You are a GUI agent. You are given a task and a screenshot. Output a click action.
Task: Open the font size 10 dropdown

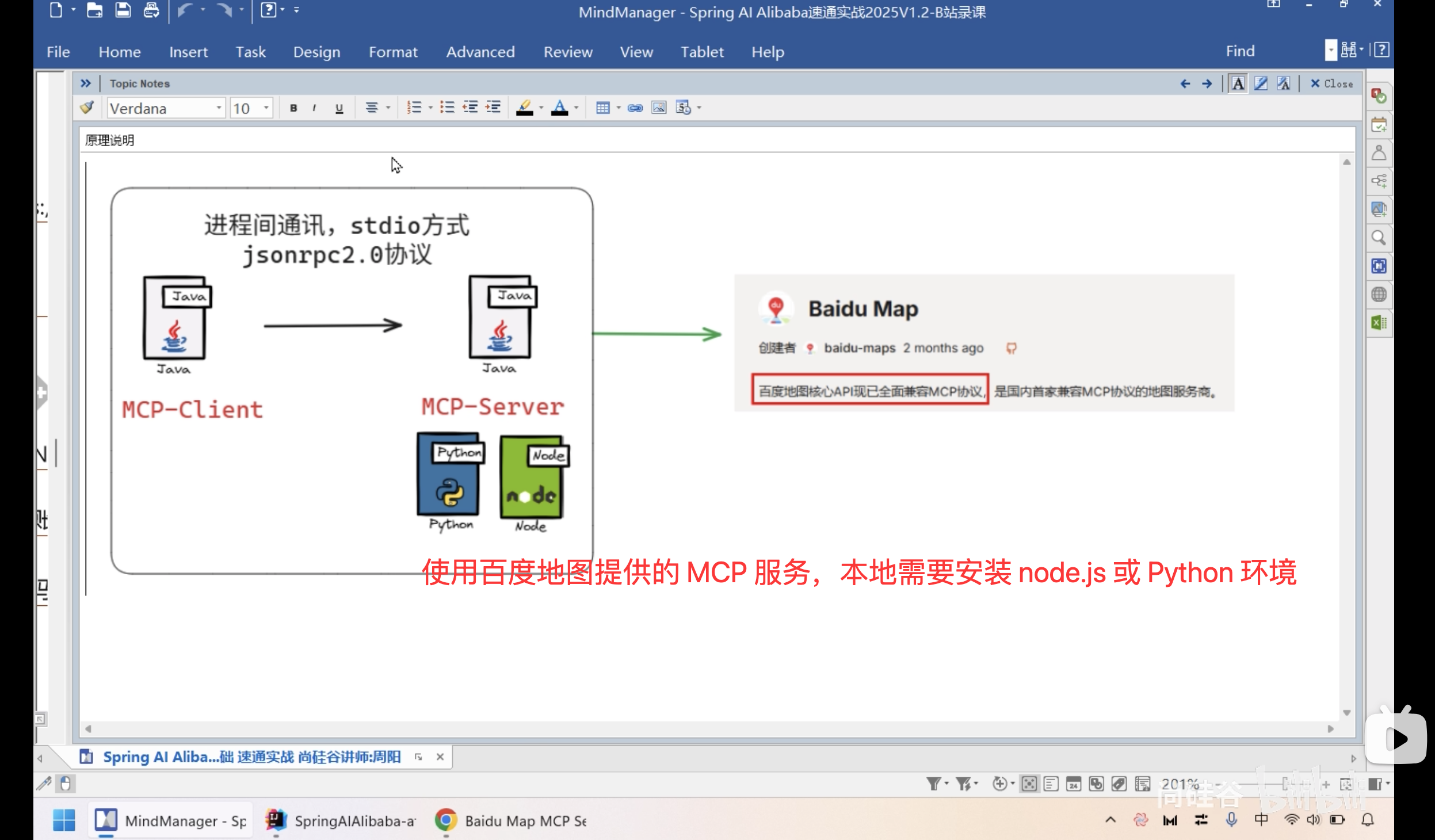coord(266,108)
